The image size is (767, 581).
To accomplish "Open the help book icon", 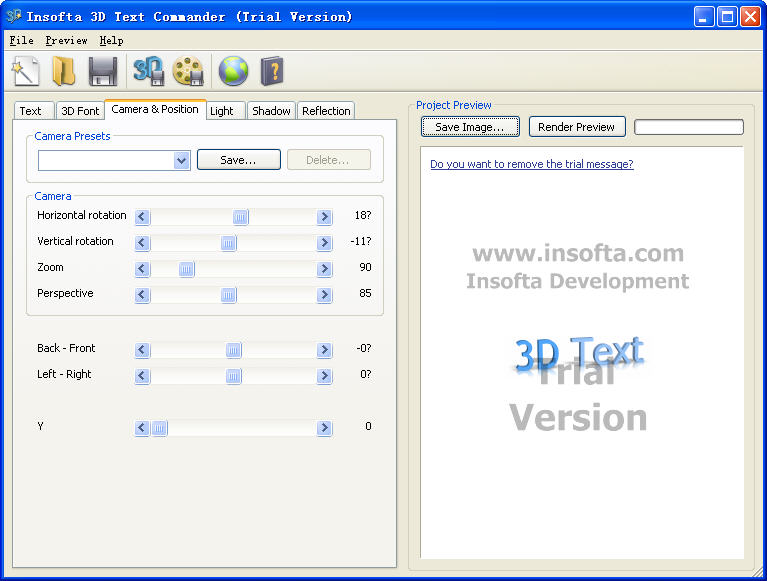I will [272, 71].
